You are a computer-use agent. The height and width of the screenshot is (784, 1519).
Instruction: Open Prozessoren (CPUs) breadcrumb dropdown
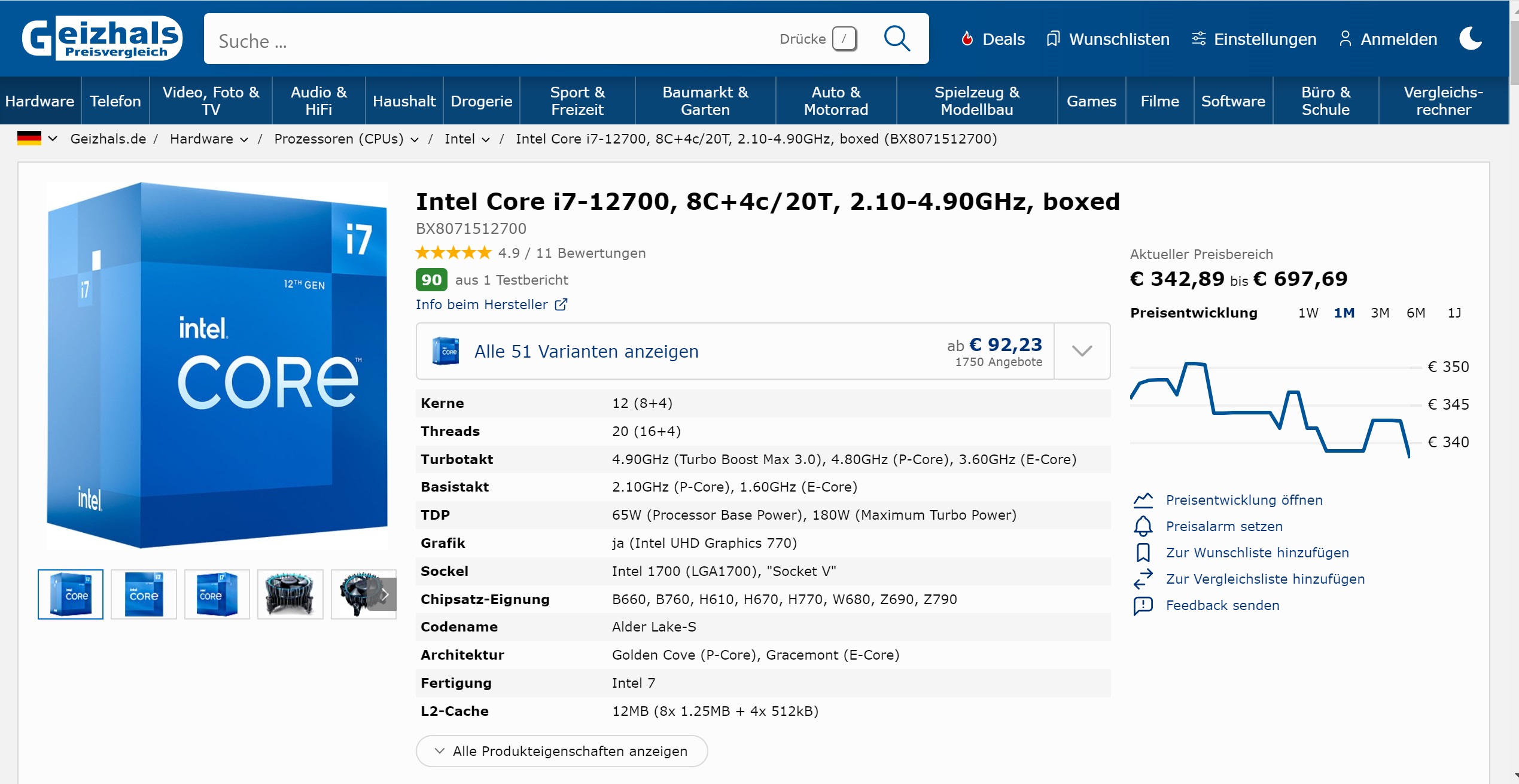pyautogui.click(x=415, y=140)
